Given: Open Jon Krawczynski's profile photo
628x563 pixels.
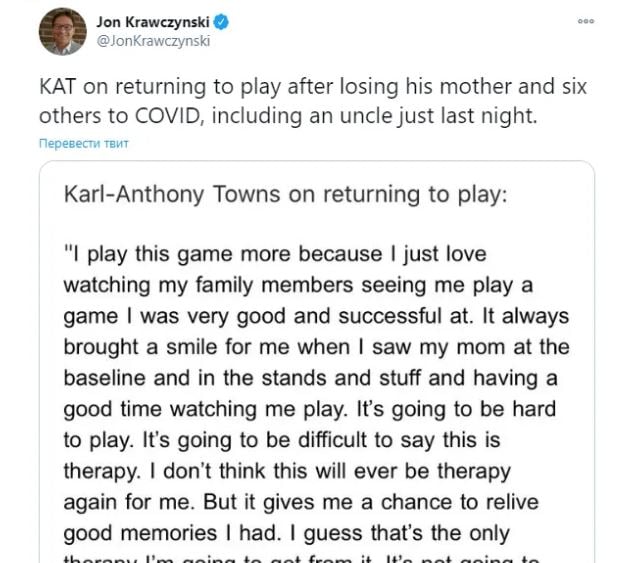Looking at the screenshot, I should (62, 32).
